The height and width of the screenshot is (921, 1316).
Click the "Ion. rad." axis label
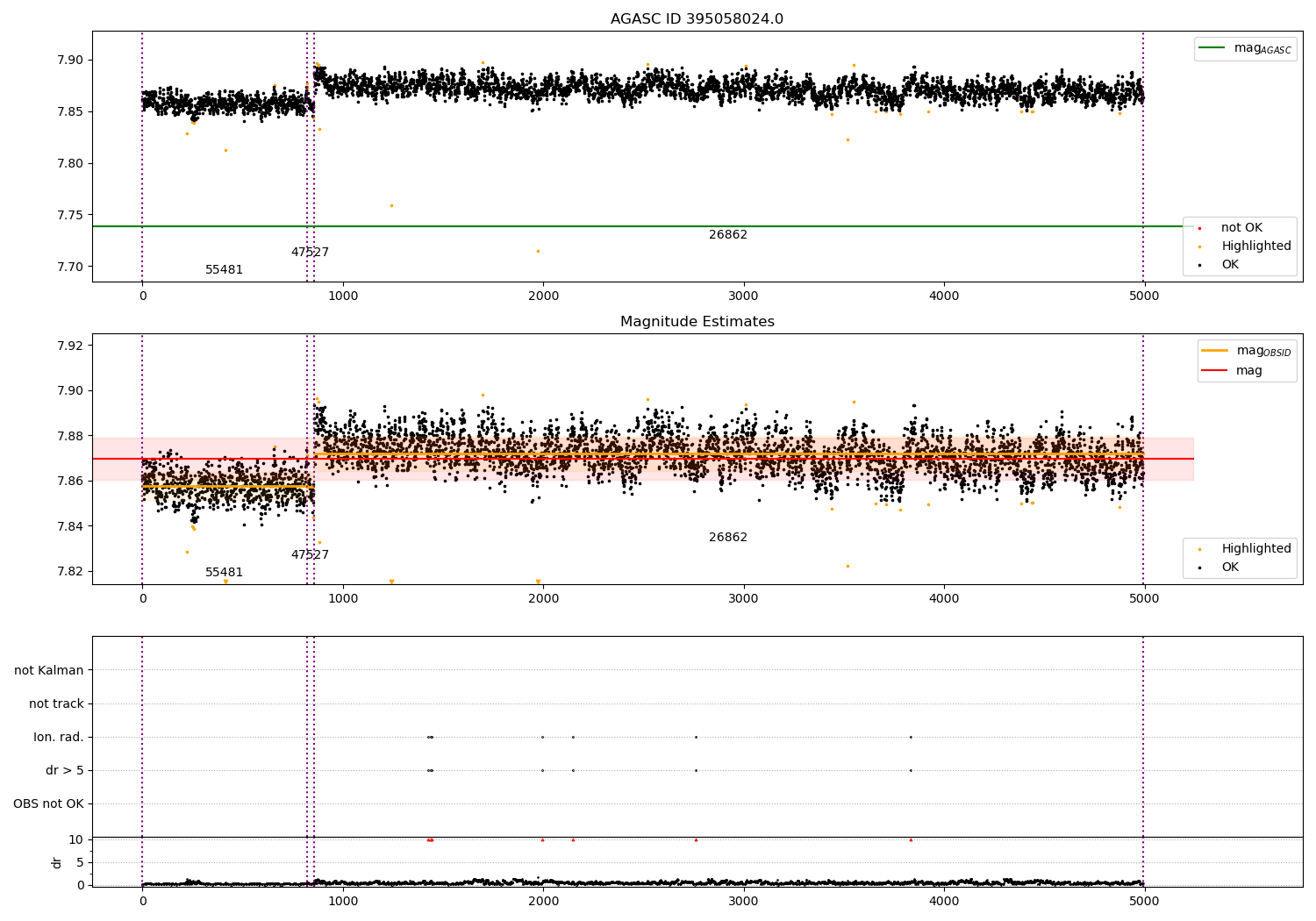click(59, 738)
